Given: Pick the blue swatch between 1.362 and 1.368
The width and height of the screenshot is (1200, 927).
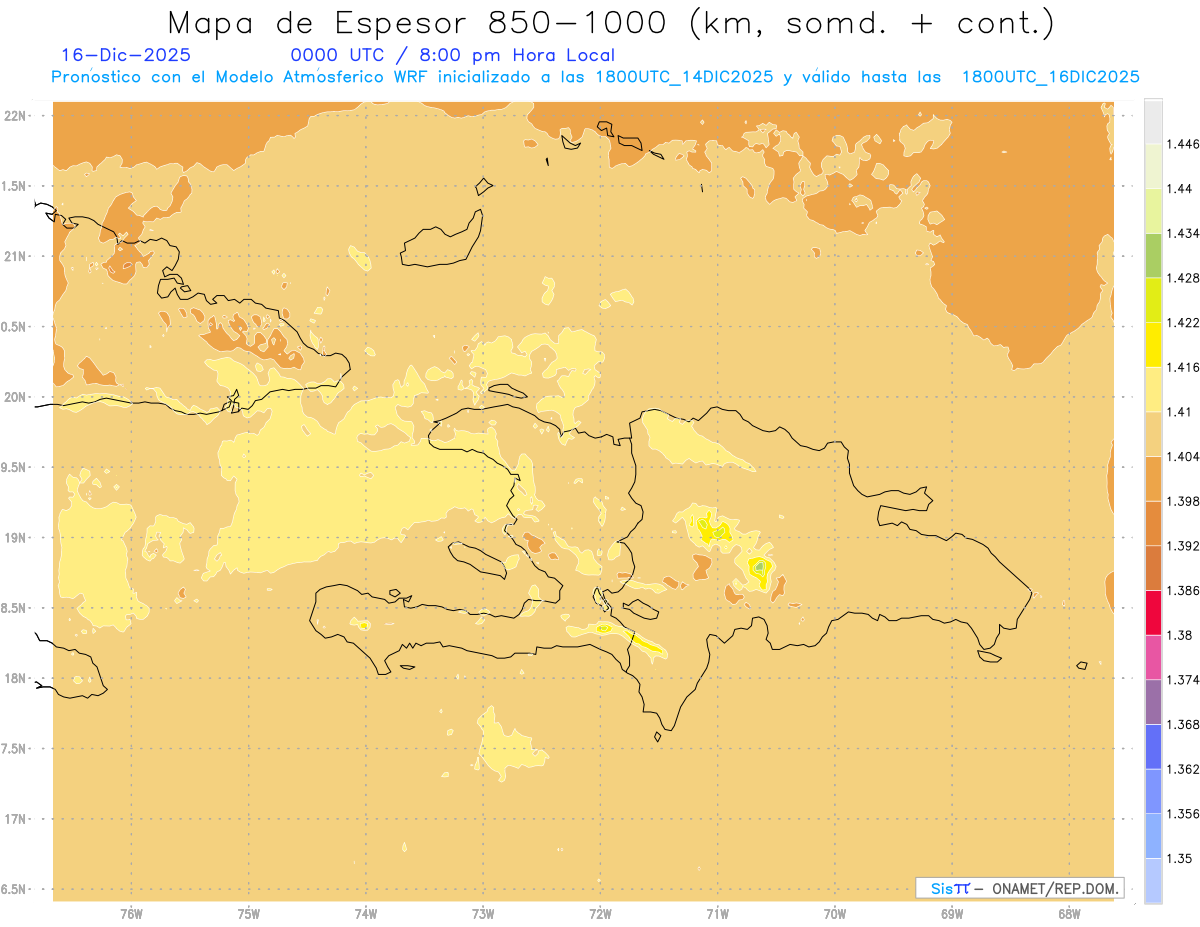Looking at the screenshot, I should (1153, 746).
